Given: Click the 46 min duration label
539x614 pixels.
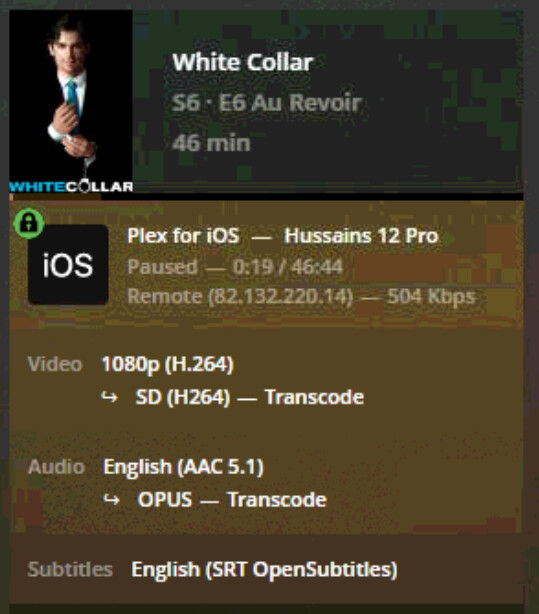Looking at the screenshot, I should coord(211,143).
